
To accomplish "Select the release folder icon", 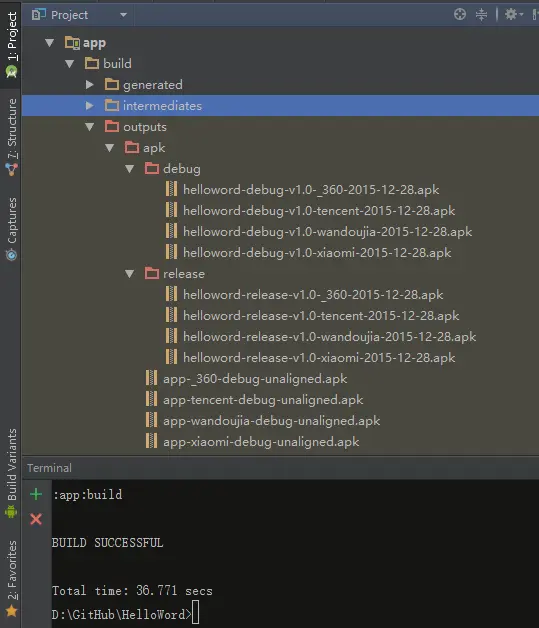I will (x=152, y=274).
